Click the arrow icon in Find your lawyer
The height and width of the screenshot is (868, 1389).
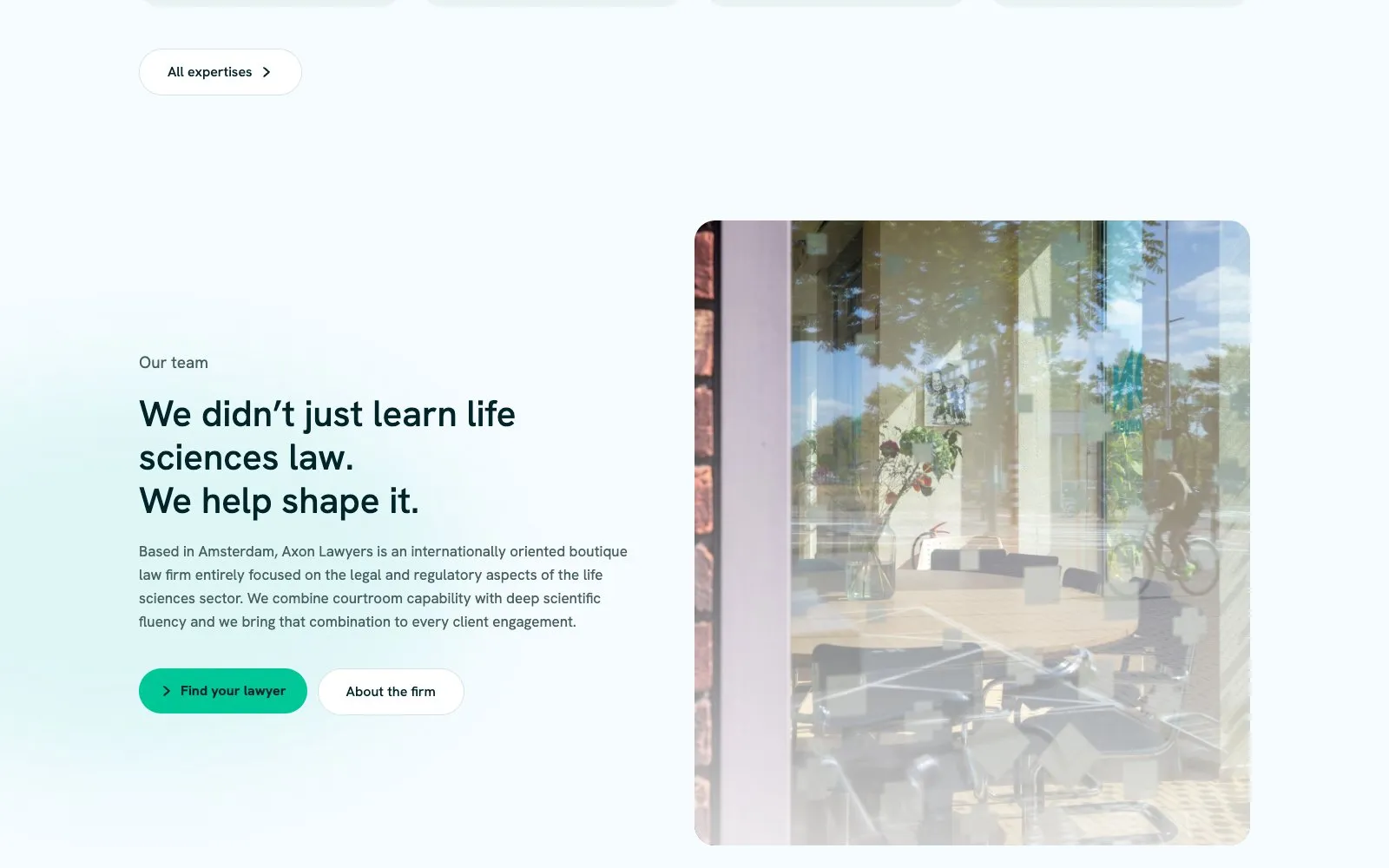click(x=166, y=691)
